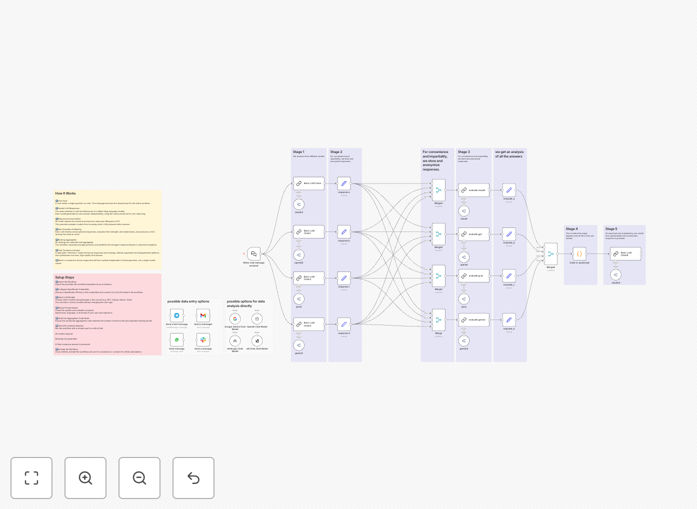Select the final Merge node before Stage 4
The width and height of the screenshot is (697, 509).
click(x=551, y=254)
